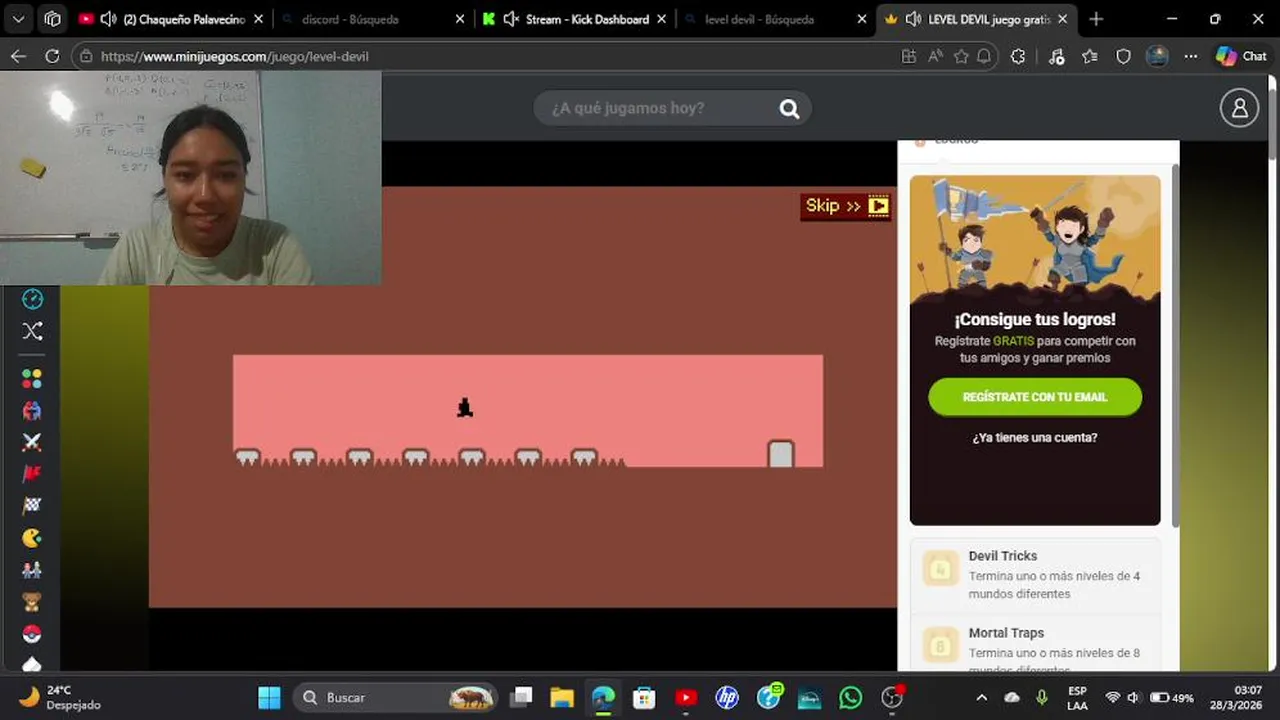Mute audio on the YouTube tab
1280x720 pixels.
109,19
